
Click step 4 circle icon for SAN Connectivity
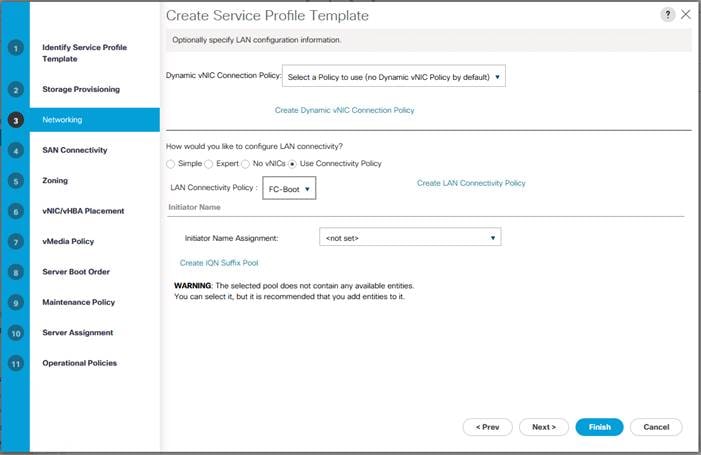(x=16, y=151)
